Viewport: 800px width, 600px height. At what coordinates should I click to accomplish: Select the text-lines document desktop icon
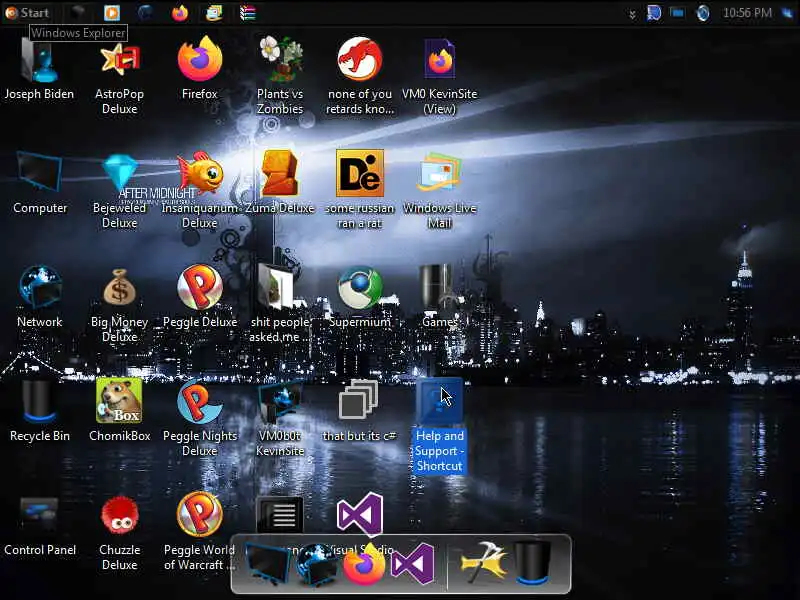point(280,515)
